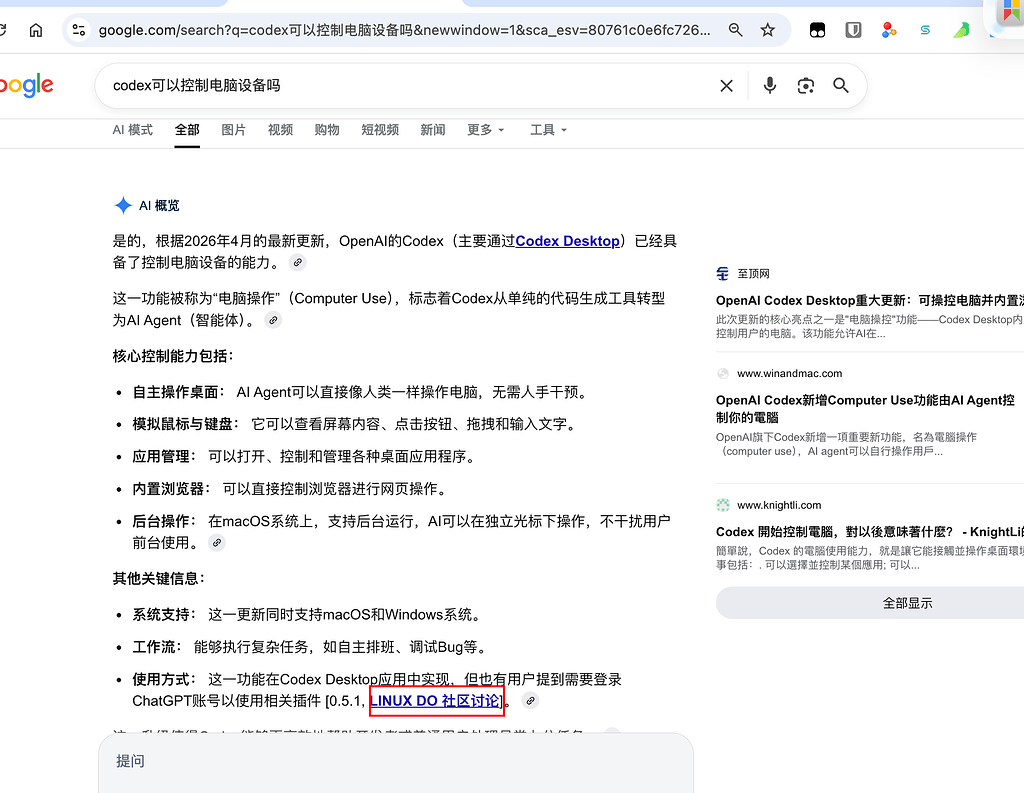
Task: Switch to 短视频 tab
Action: point(380,130)
